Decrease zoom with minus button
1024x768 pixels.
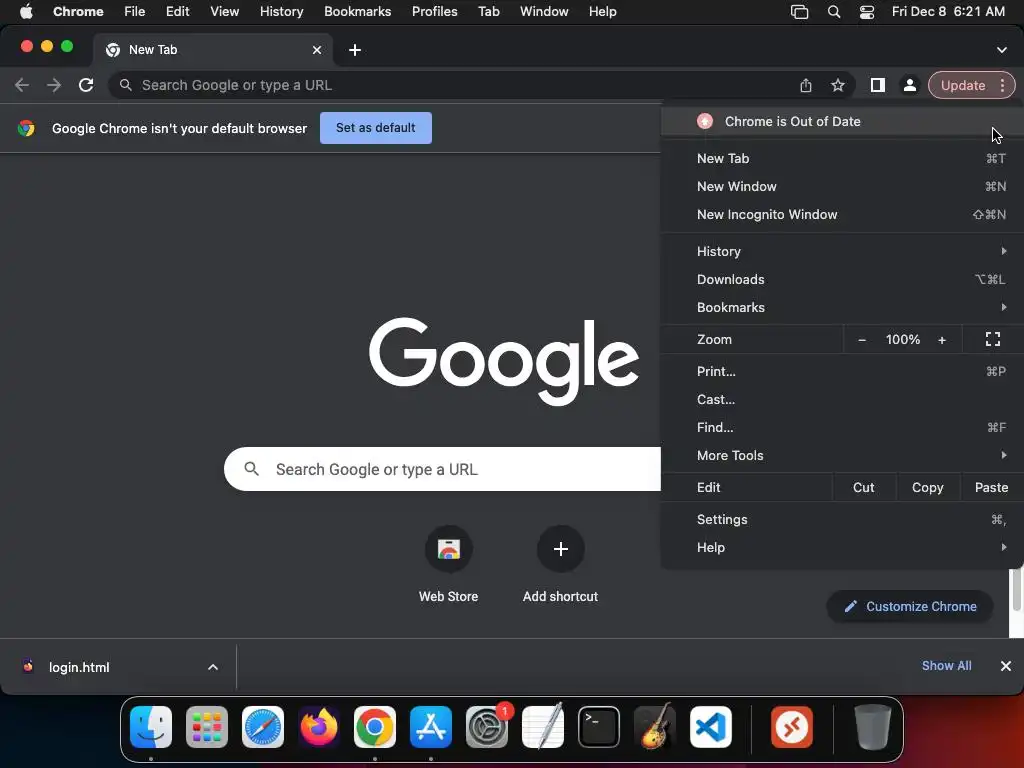coord(862,340)
